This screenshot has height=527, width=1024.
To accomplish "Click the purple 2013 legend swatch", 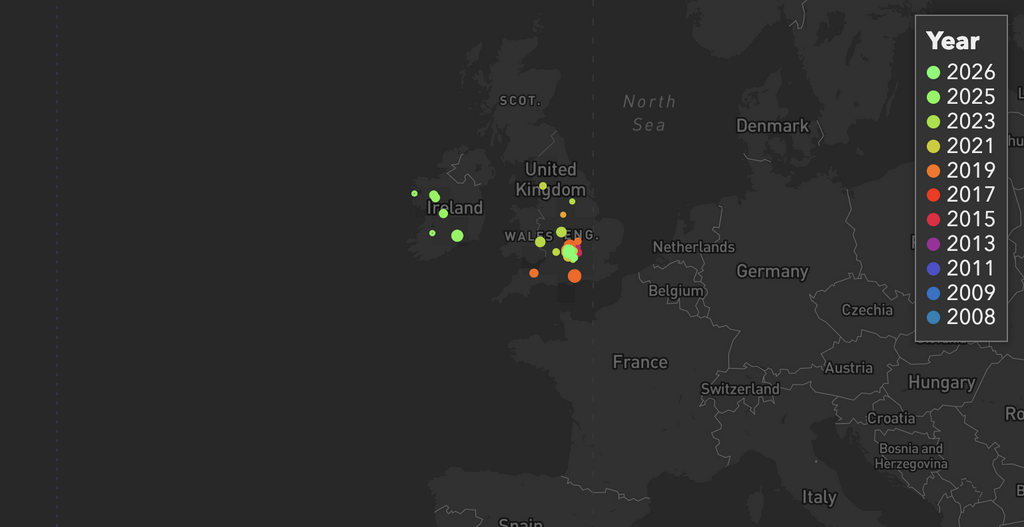I will pos(933,244).
